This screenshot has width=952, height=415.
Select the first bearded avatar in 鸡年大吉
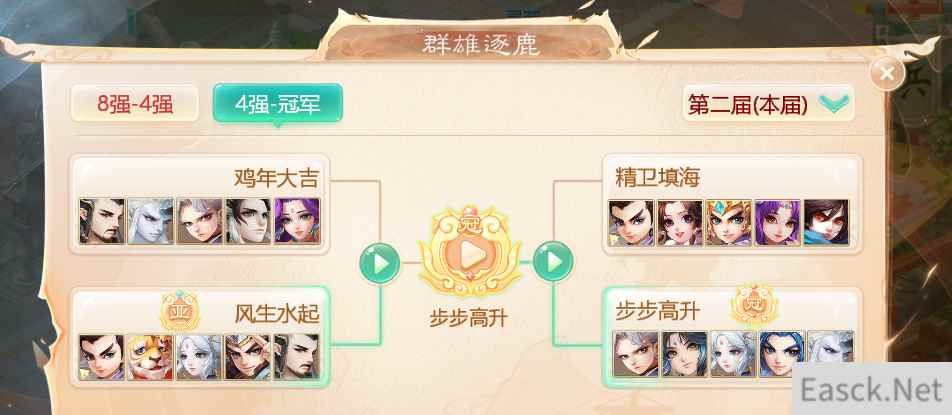tap(102, 221)
